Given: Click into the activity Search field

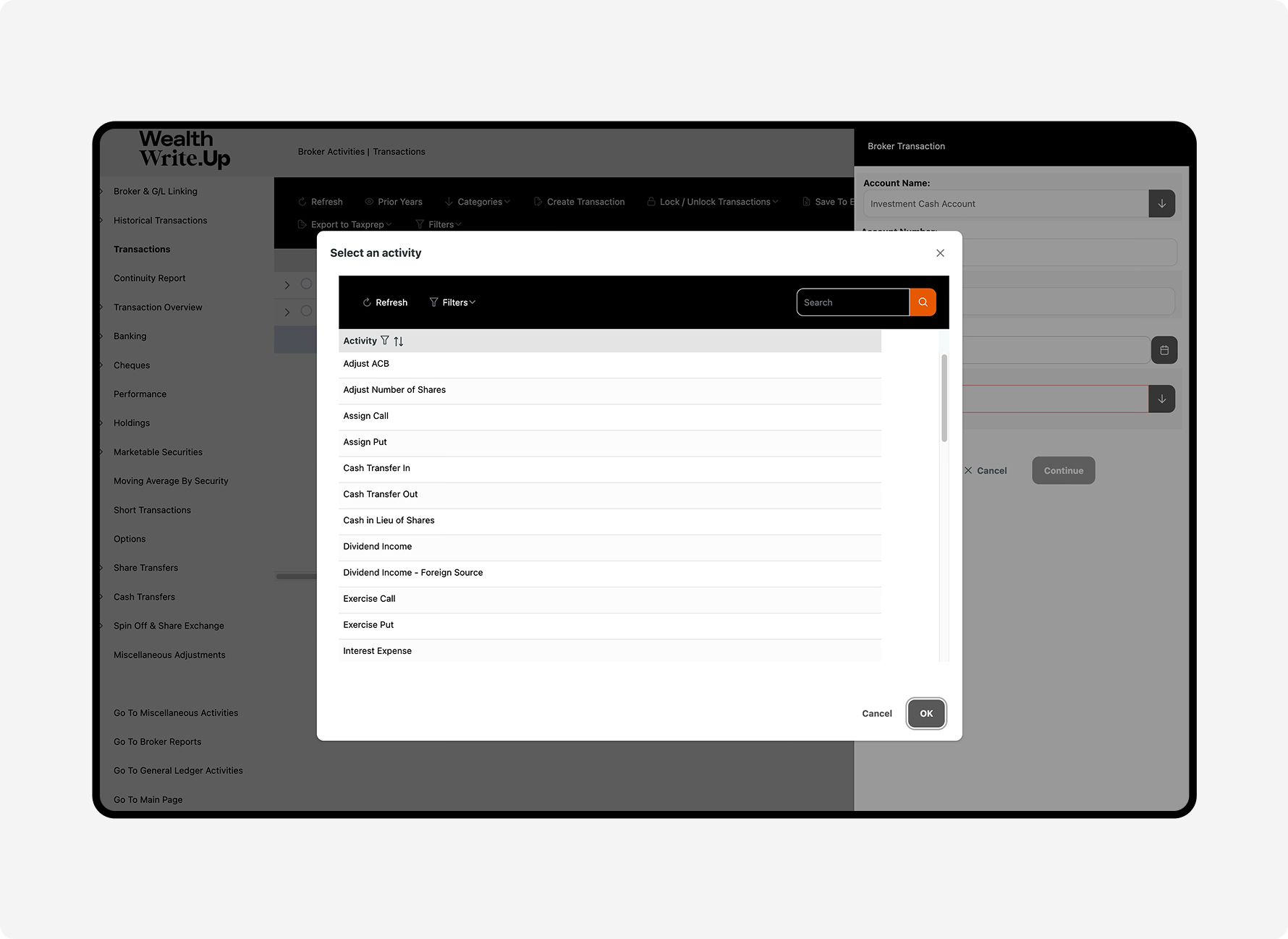Looking at the screenshot, I should click(x=852, y=302).
